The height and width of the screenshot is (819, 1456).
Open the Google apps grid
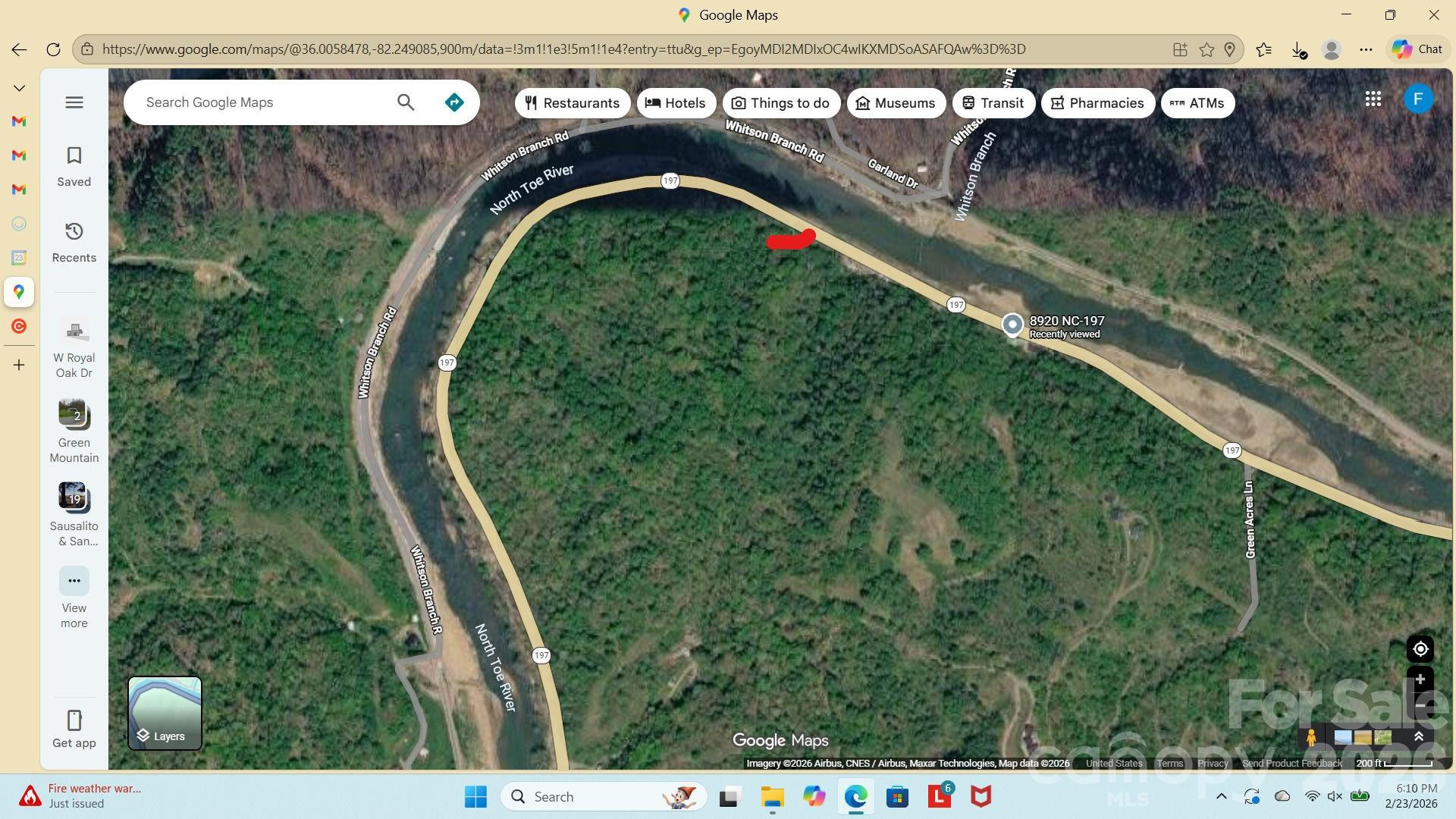tap(1373, 99)
